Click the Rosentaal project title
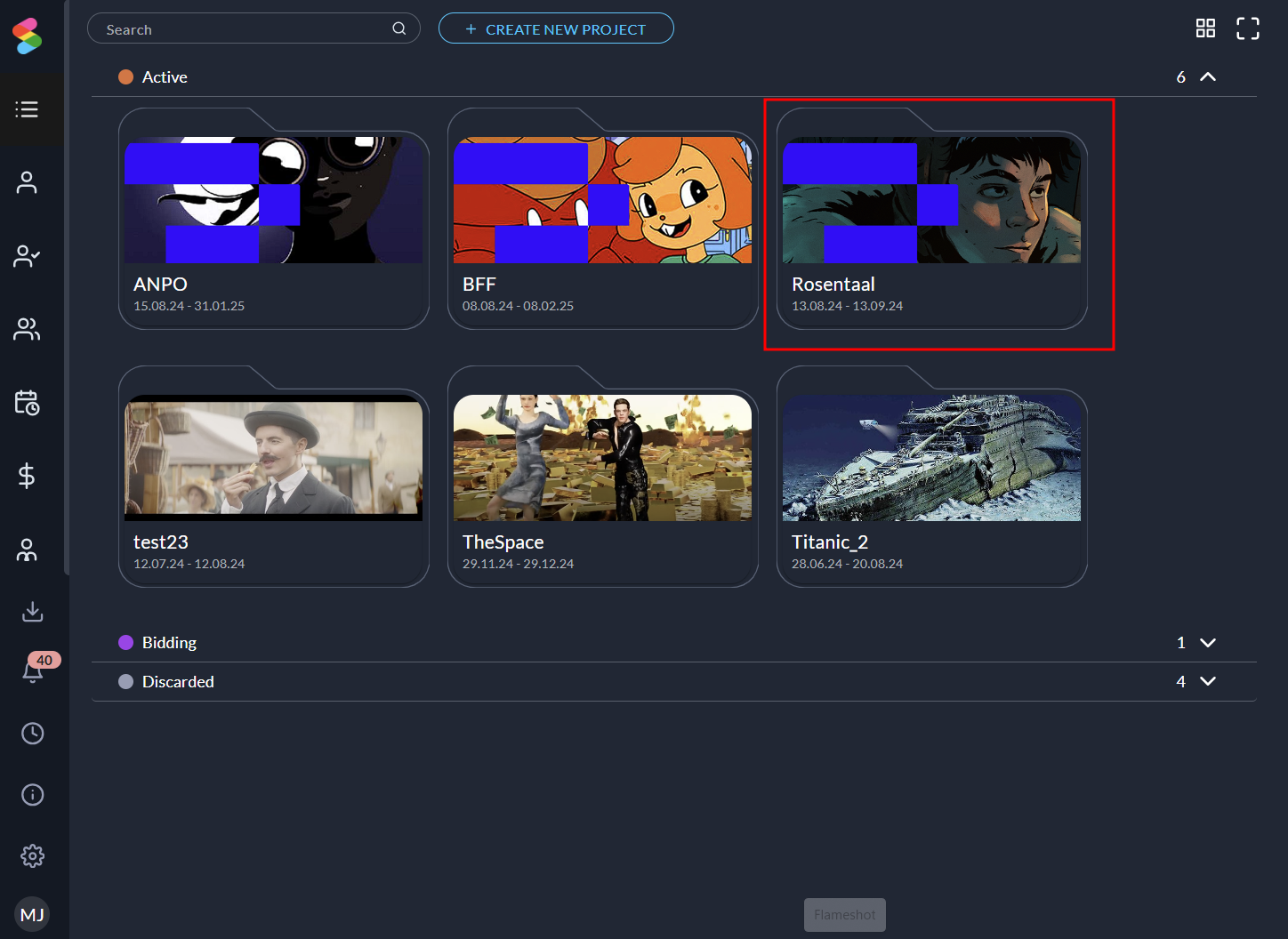1288x939 pixels. point(833,285)
